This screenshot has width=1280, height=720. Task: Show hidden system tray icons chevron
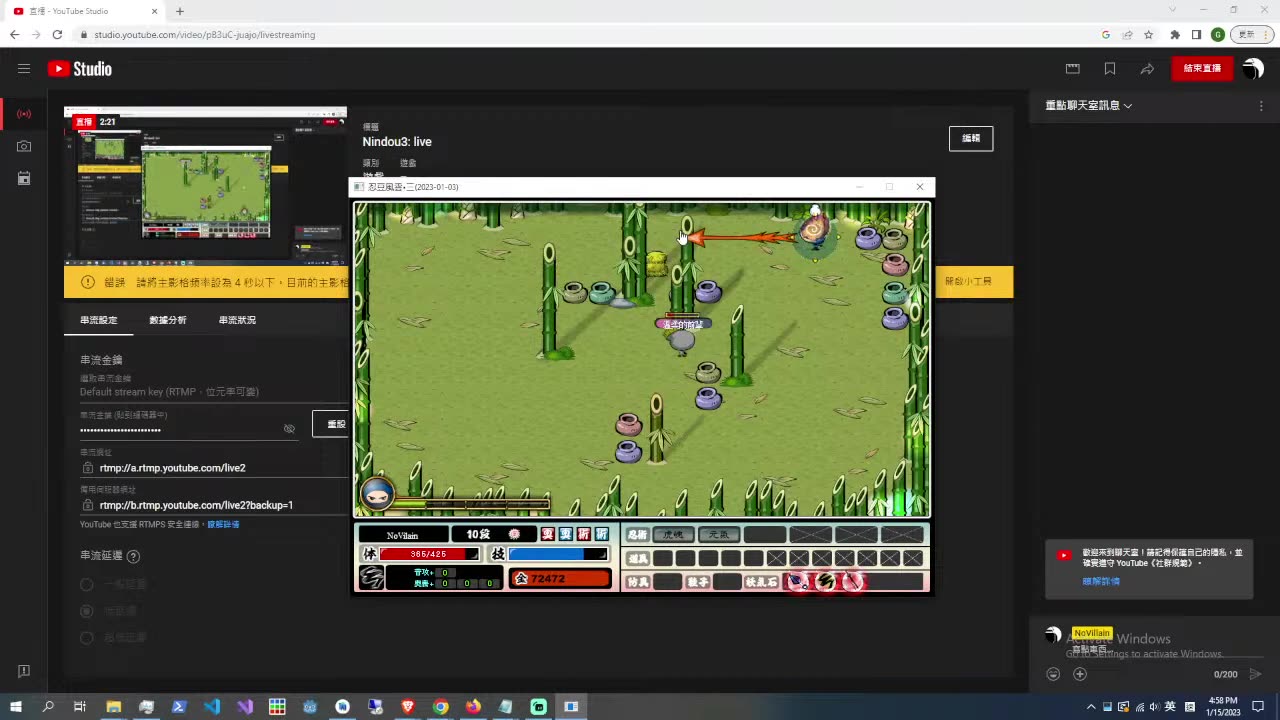point(1091,707)
